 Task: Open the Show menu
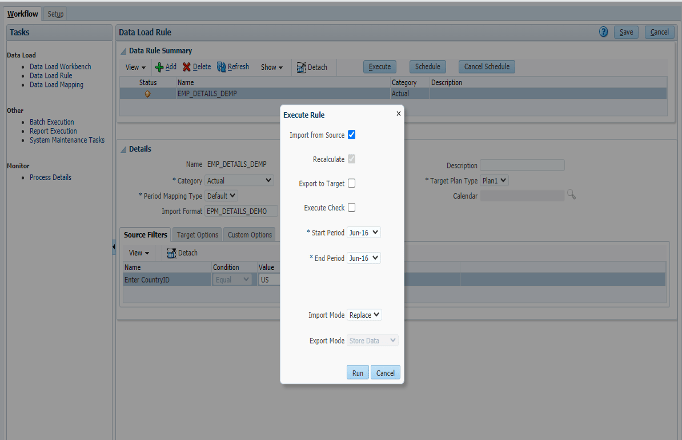point(271,67)
